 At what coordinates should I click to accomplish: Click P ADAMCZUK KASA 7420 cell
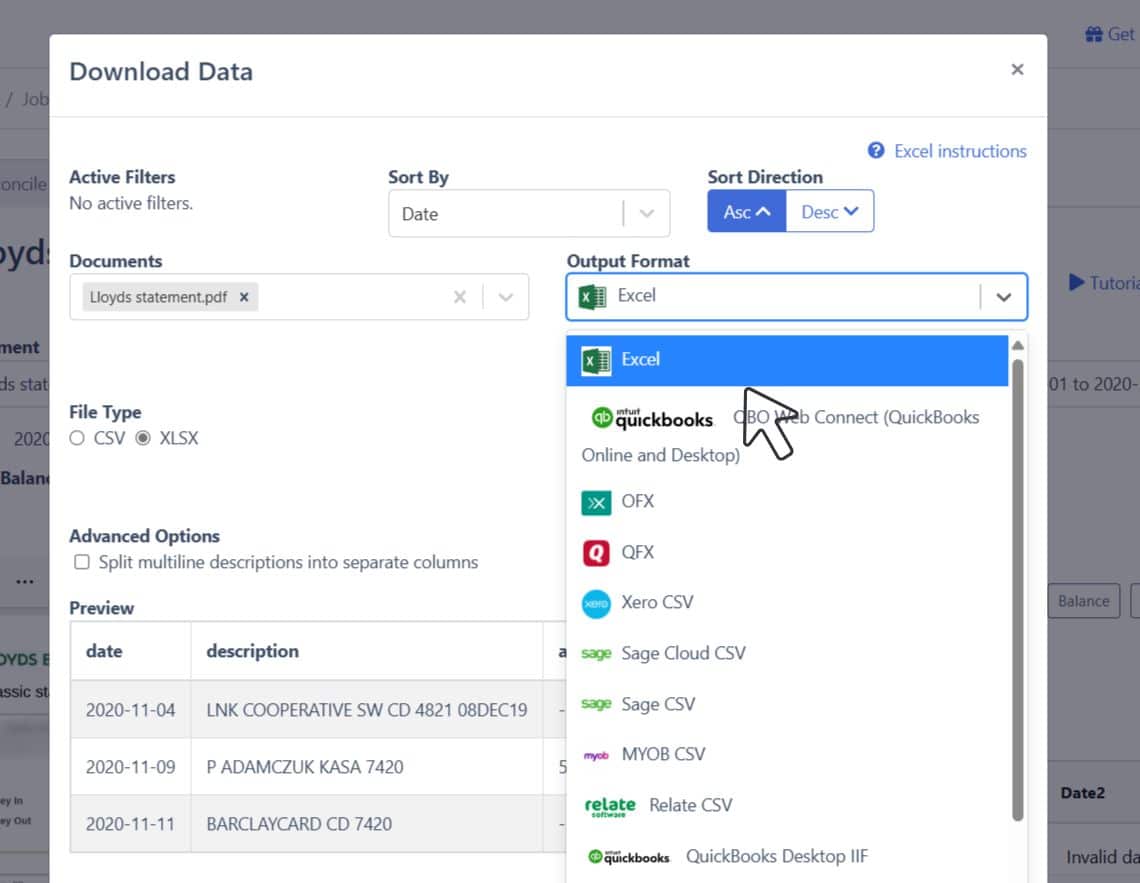click(x=367, y=767)
